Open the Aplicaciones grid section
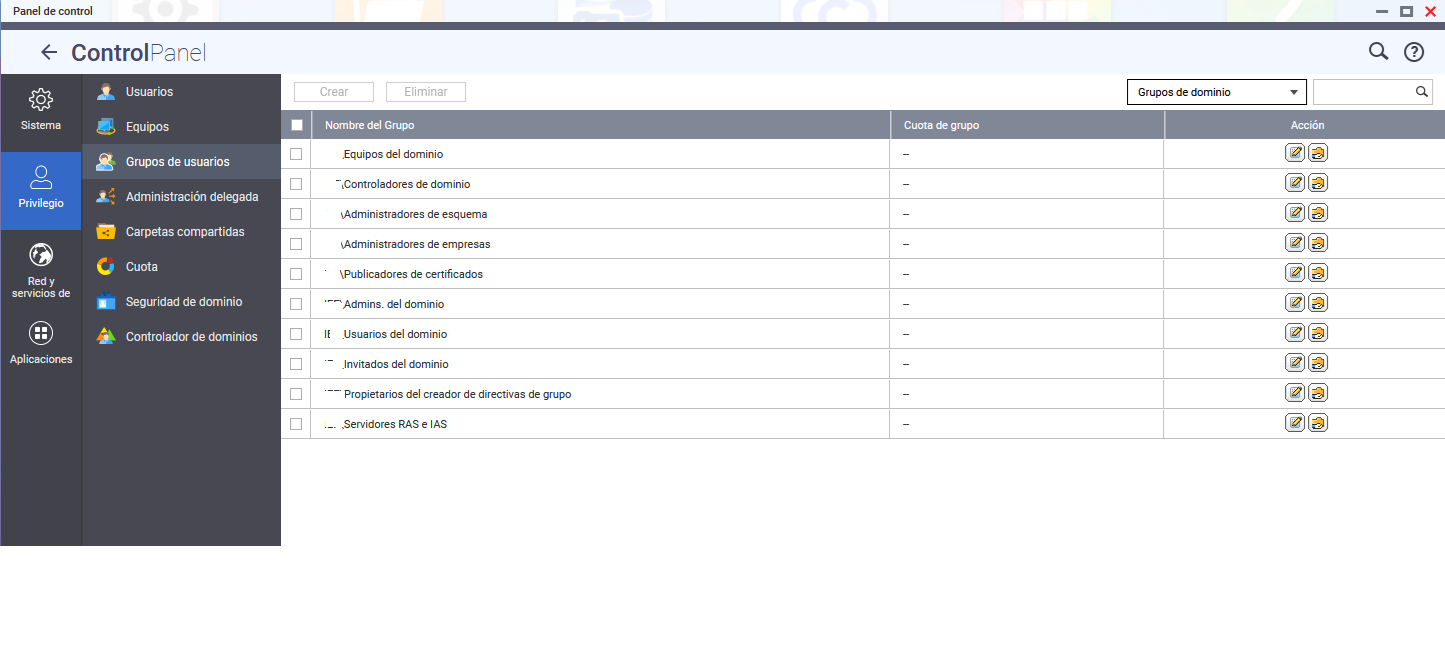The image size is (1445, 648). click(41, 343)
